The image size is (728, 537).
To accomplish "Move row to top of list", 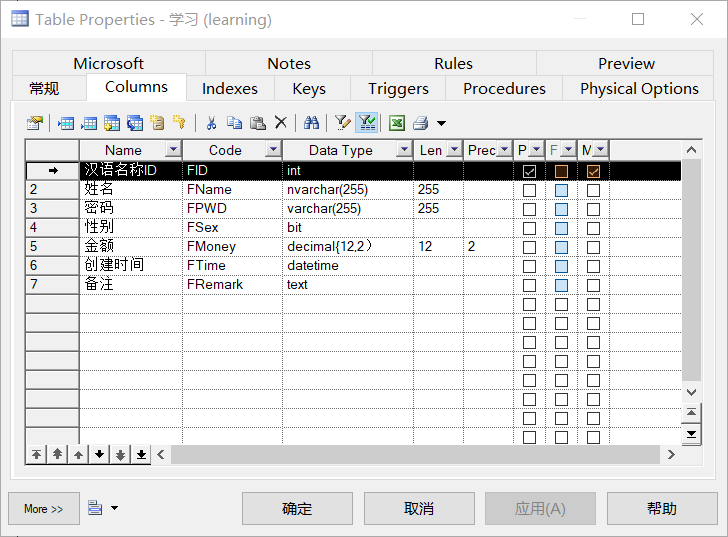I will tap(36, 454).
